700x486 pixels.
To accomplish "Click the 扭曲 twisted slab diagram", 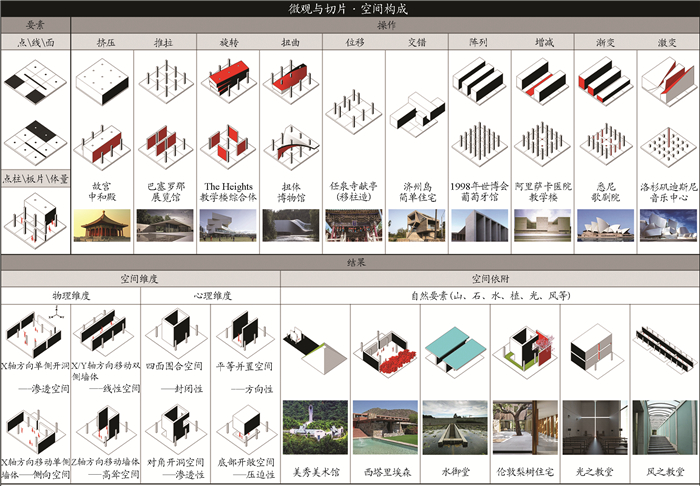I will coord(292,80).
